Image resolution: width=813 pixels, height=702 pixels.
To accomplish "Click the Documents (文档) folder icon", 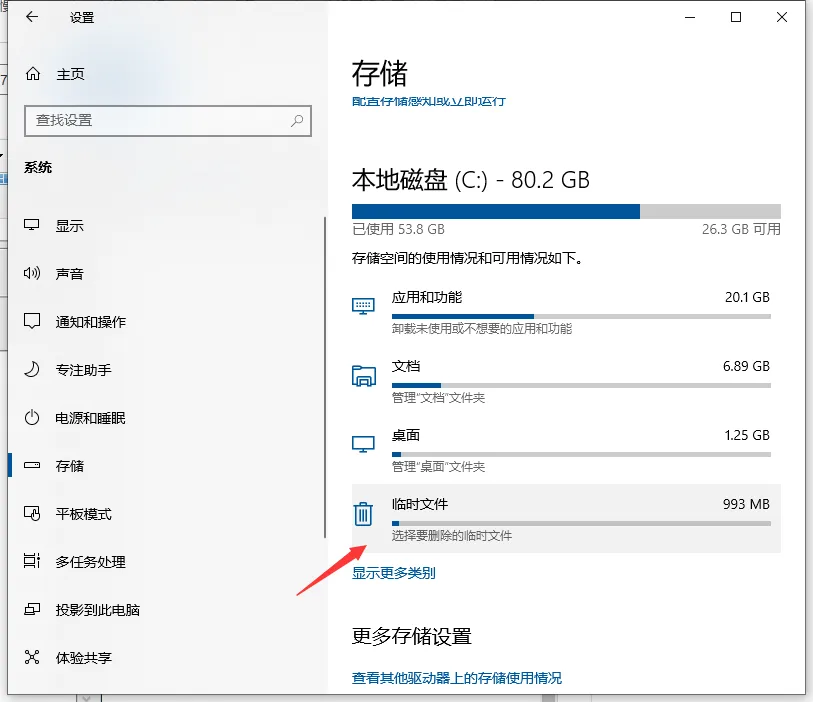I will 363,376.
